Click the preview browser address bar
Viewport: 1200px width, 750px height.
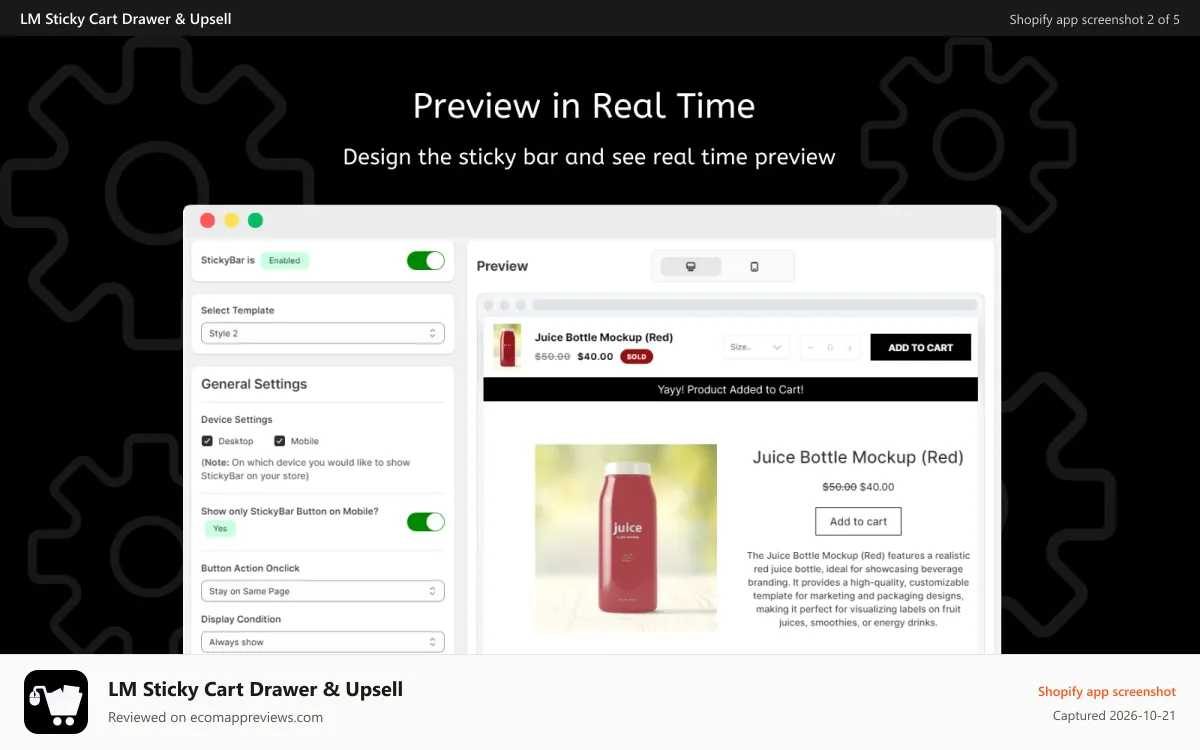coord(754,305)
